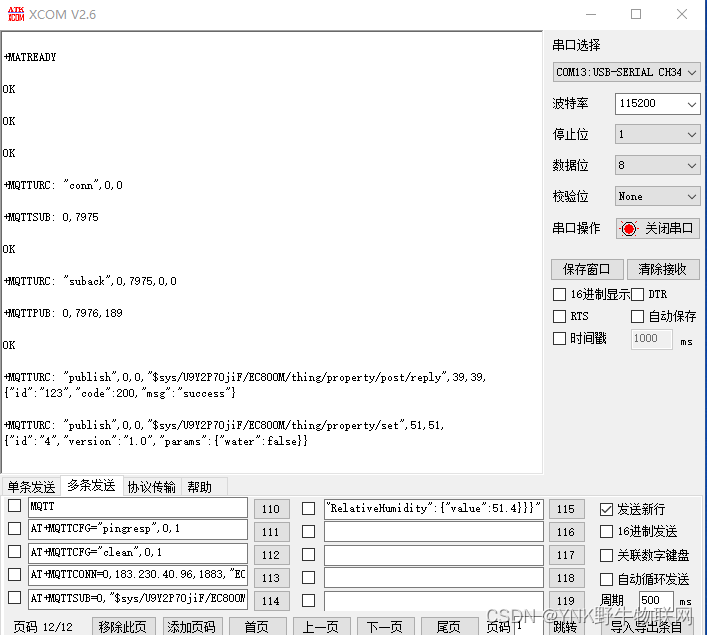Viewport: 707px width, 635px height.
Task: Enable the 关联数字键盘 numeric keypad checkbox
Action: (606, 555)
